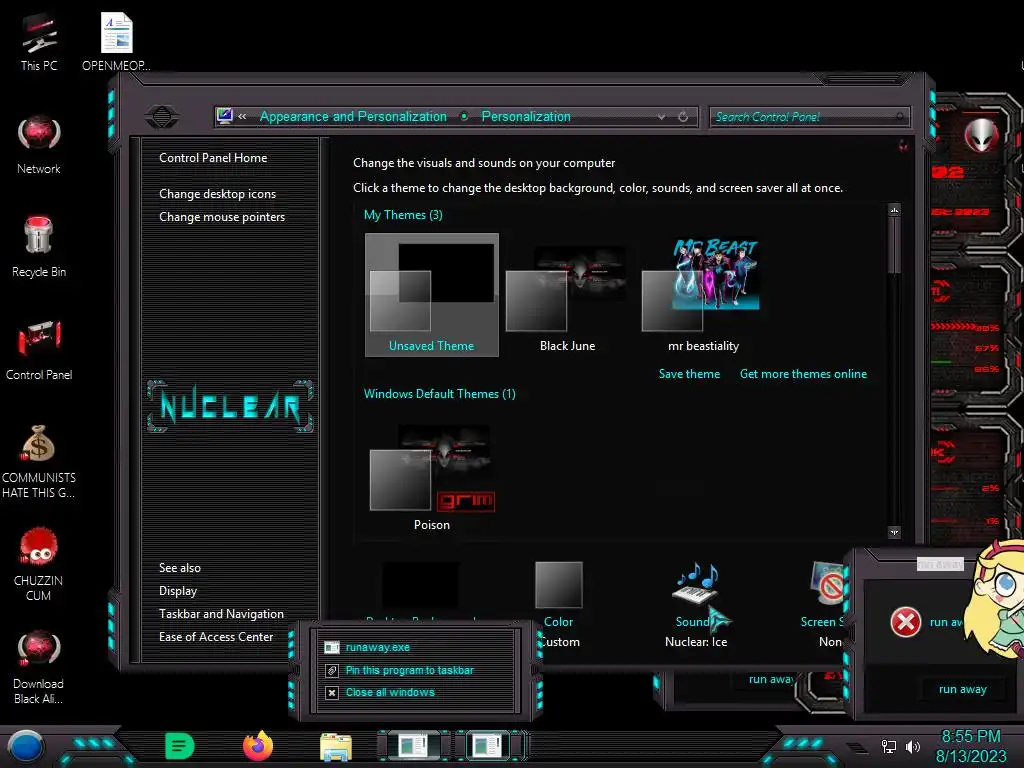Open Download Black Ali desktop icon
The image size is (1024, 768).
click(x=39, y=667)
